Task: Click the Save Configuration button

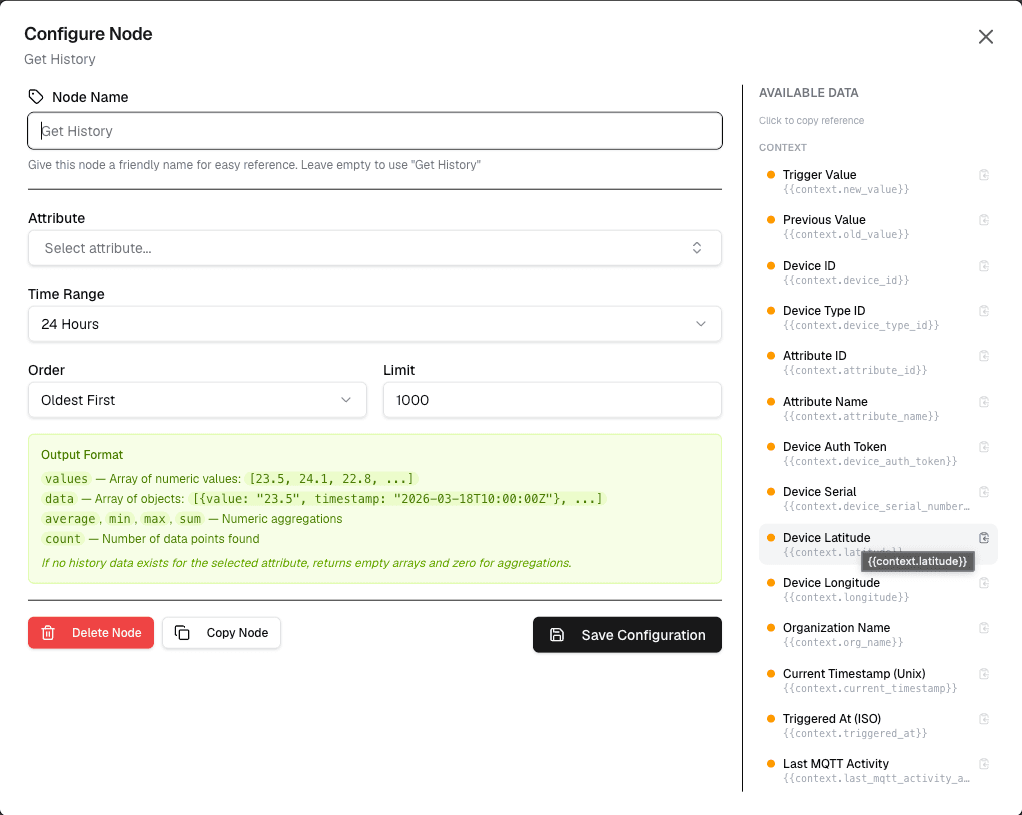Action: point(627,634)
